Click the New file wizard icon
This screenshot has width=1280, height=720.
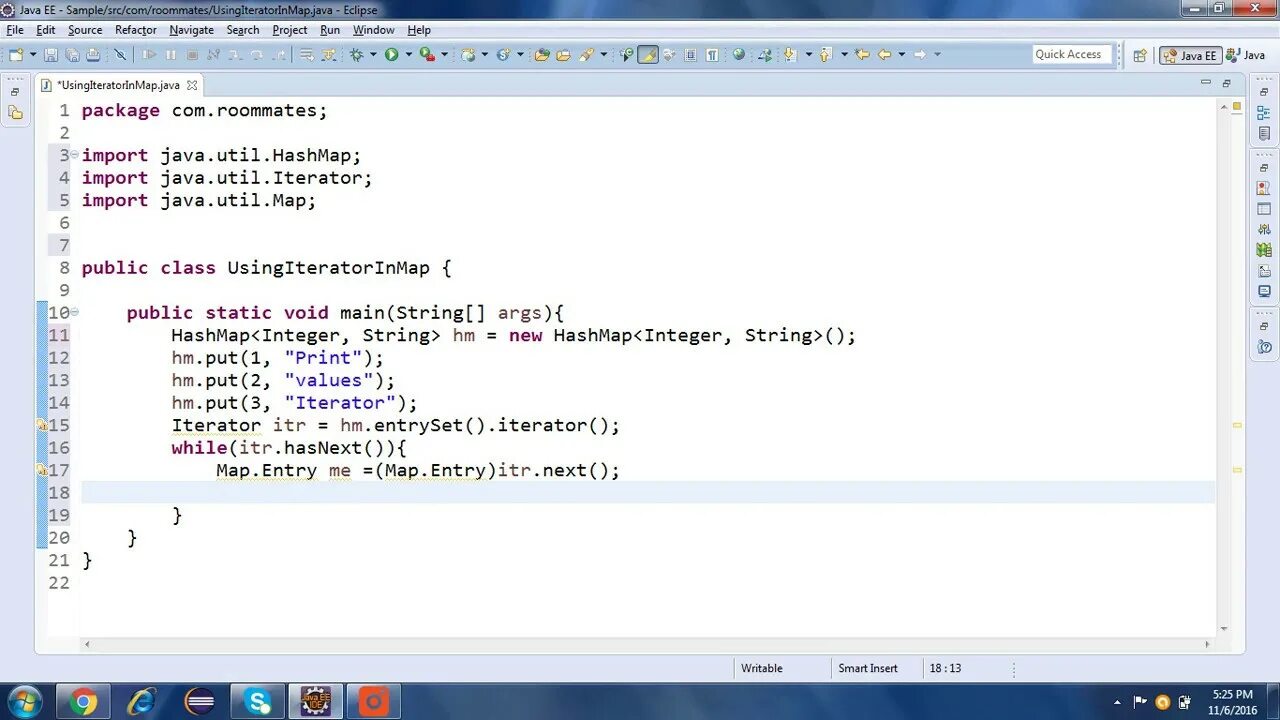pos(17,55)
